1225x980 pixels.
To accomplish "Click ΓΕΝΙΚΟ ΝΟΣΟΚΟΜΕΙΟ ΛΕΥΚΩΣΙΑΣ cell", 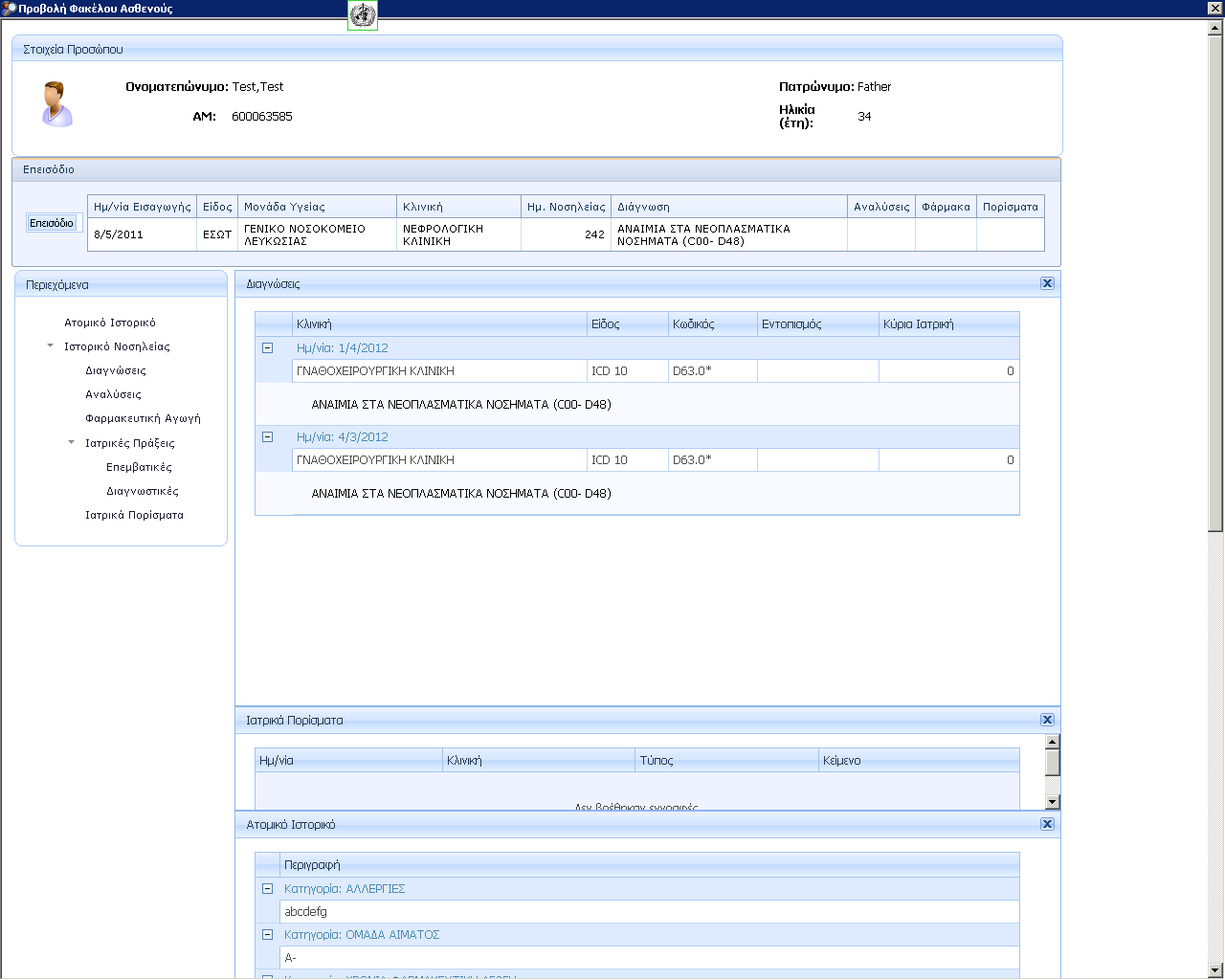I will pos(317,234).
